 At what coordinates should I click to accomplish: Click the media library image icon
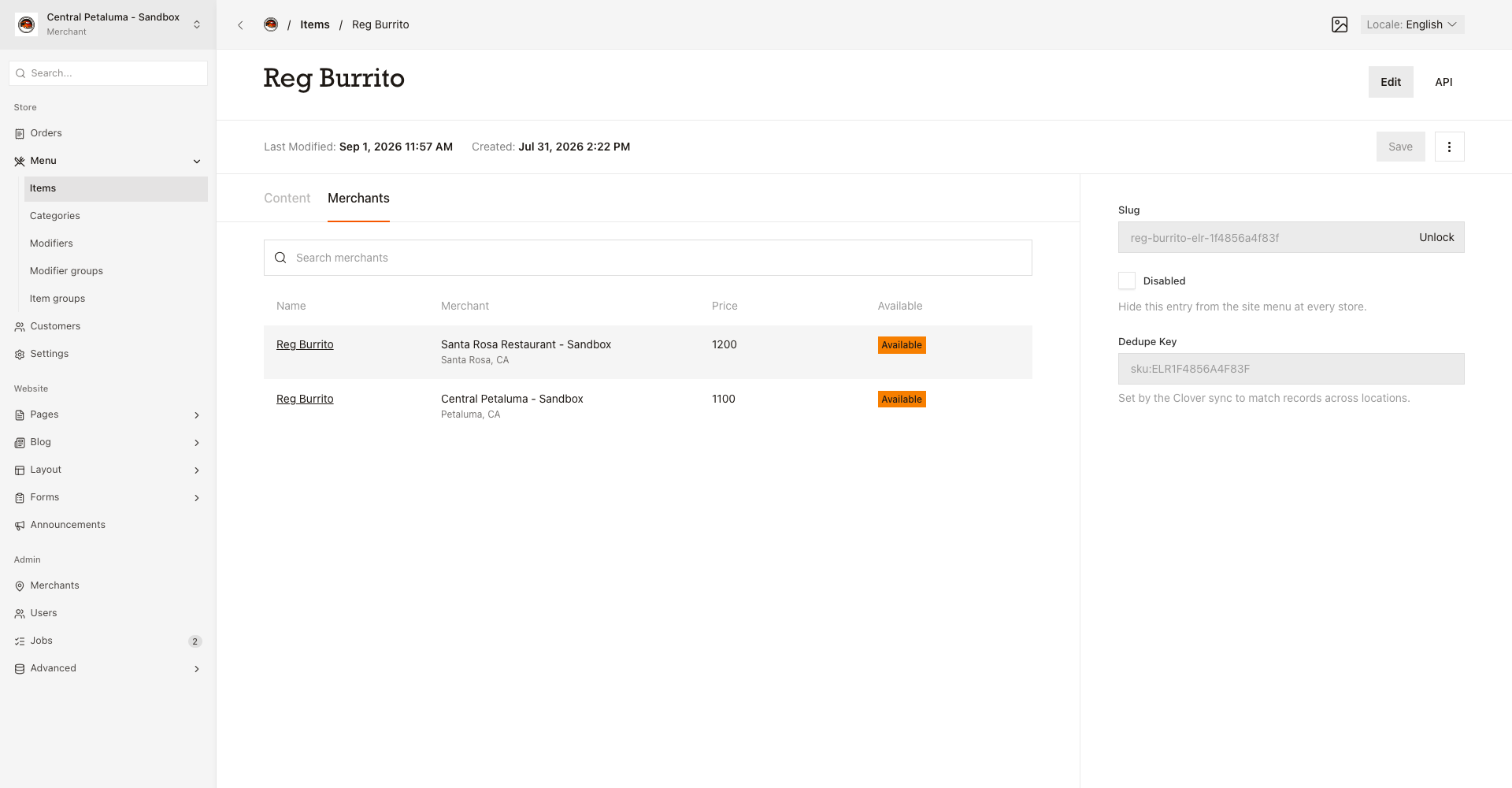click(x=1340, y=24)
